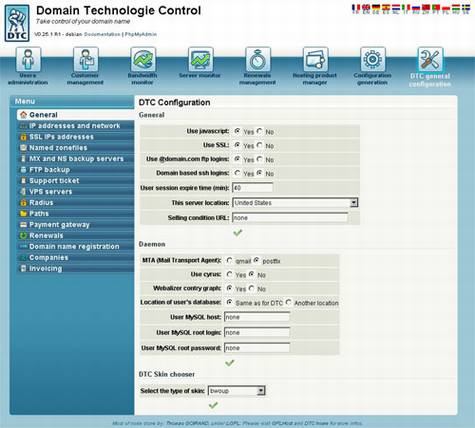The image size is (475, 428).
Task: Open the Server monitor icon
Action: tap(200, 59)
